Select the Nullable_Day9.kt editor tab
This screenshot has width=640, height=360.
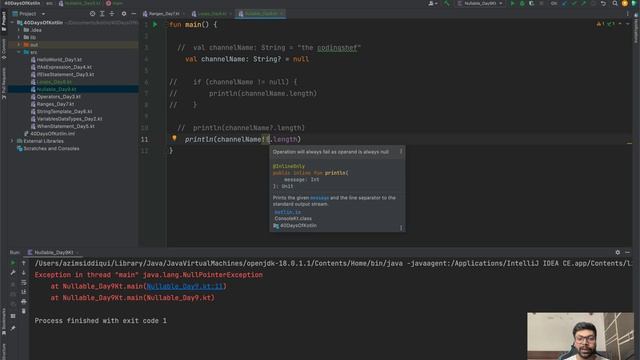tap(260, 13)
